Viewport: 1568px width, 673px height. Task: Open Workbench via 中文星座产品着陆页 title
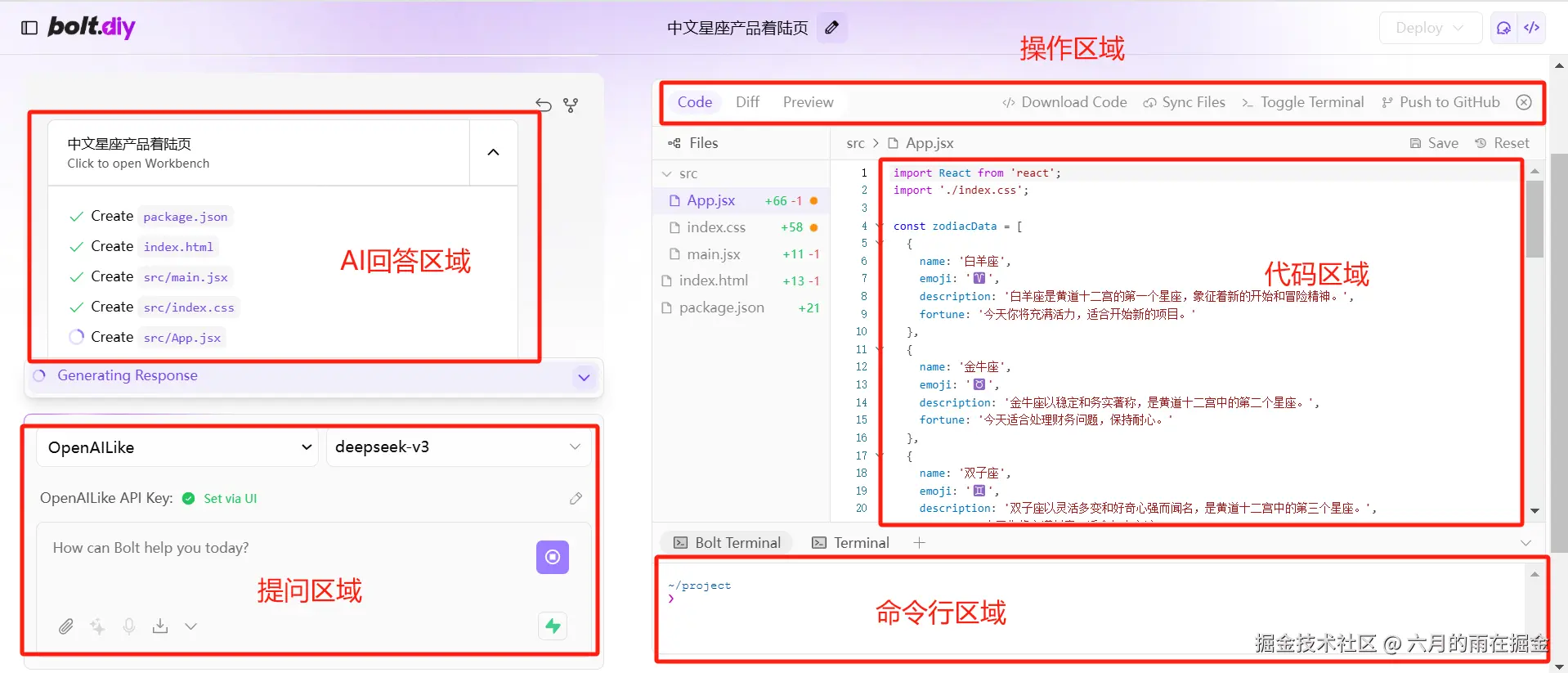(258, 153)
